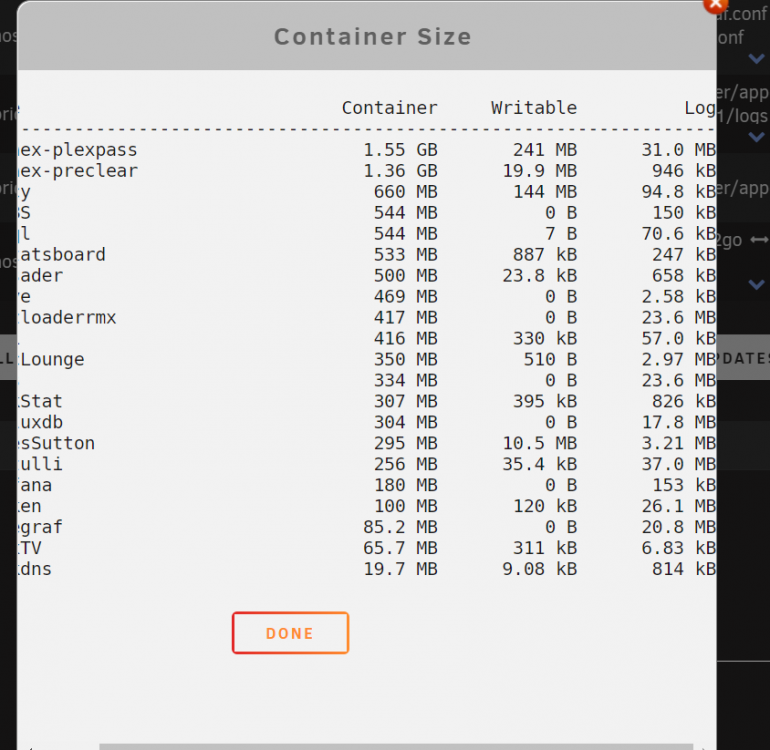This screenshot has height=750, width=770.
Task: Select the 'Writable' column header
Action: click(x=534, y=108)
